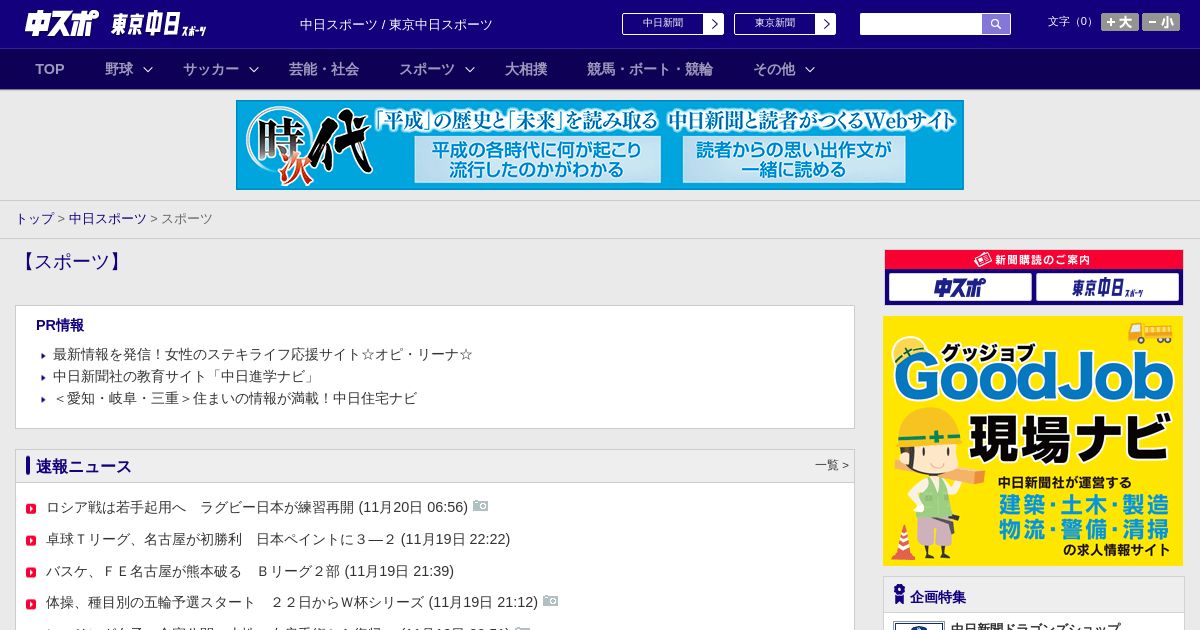
Task: Go to the TOP menu item
Action: pos(50,69)
